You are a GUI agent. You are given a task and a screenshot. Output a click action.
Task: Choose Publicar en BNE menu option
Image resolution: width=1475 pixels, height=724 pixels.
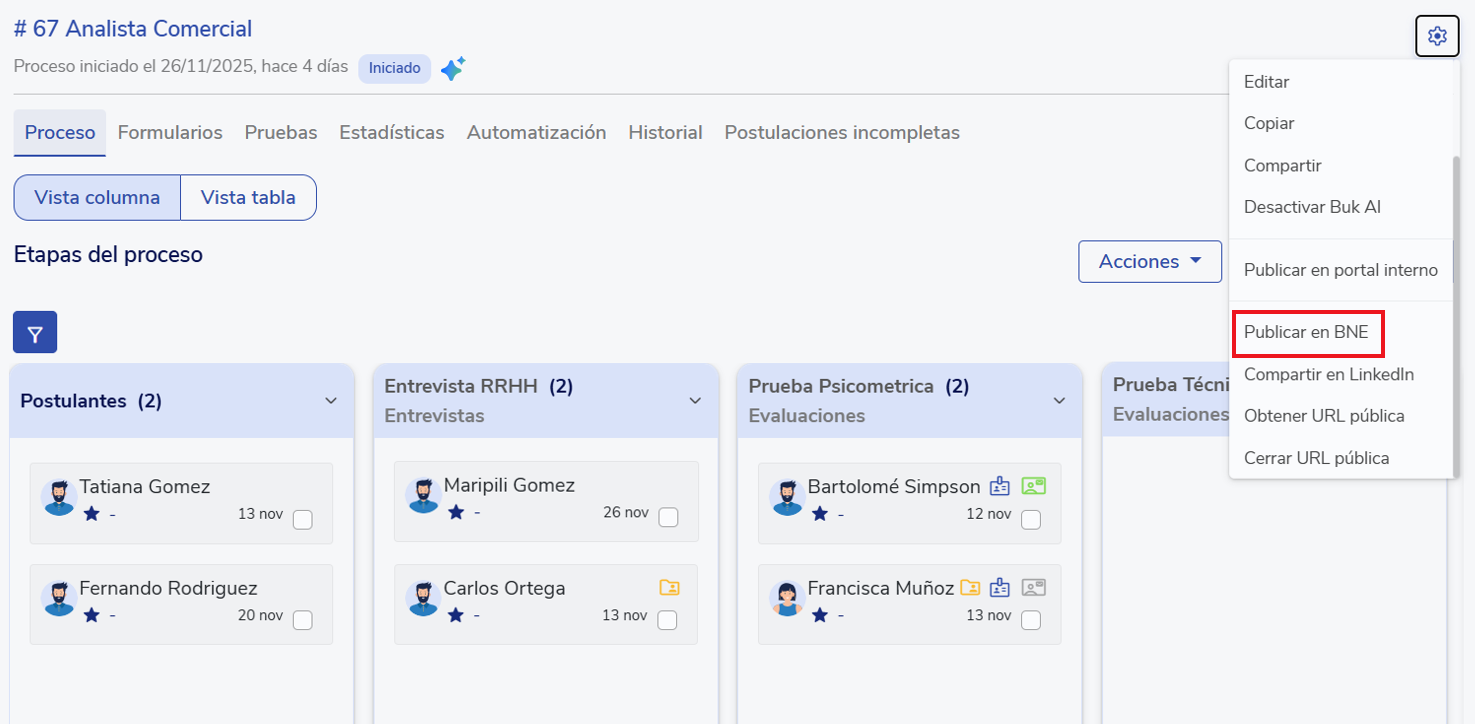click(1306, 333)
